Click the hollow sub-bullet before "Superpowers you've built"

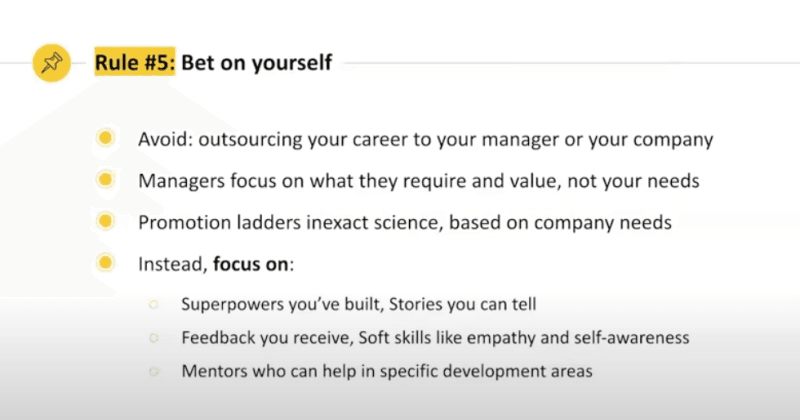coord(153,303)
